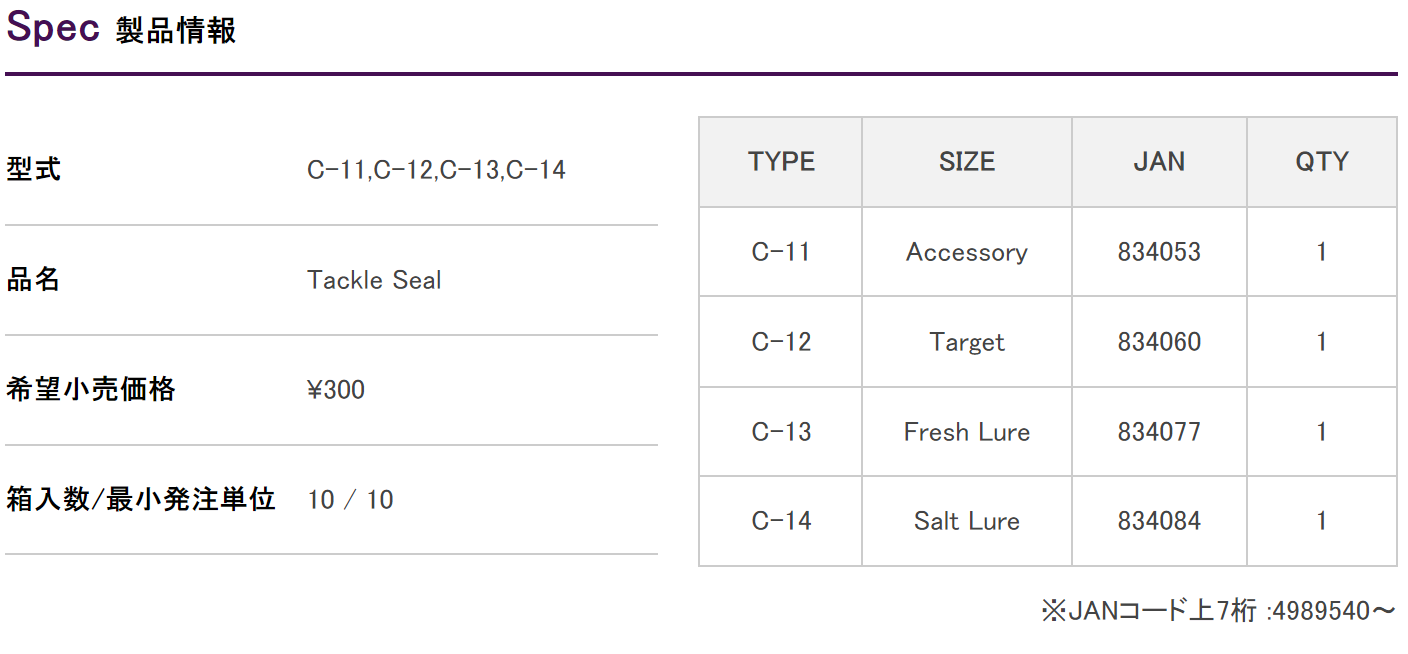Click the Fresh Lure size cell
The width and height of the screenshot is (1408, 654).
[x=967, y=432]
